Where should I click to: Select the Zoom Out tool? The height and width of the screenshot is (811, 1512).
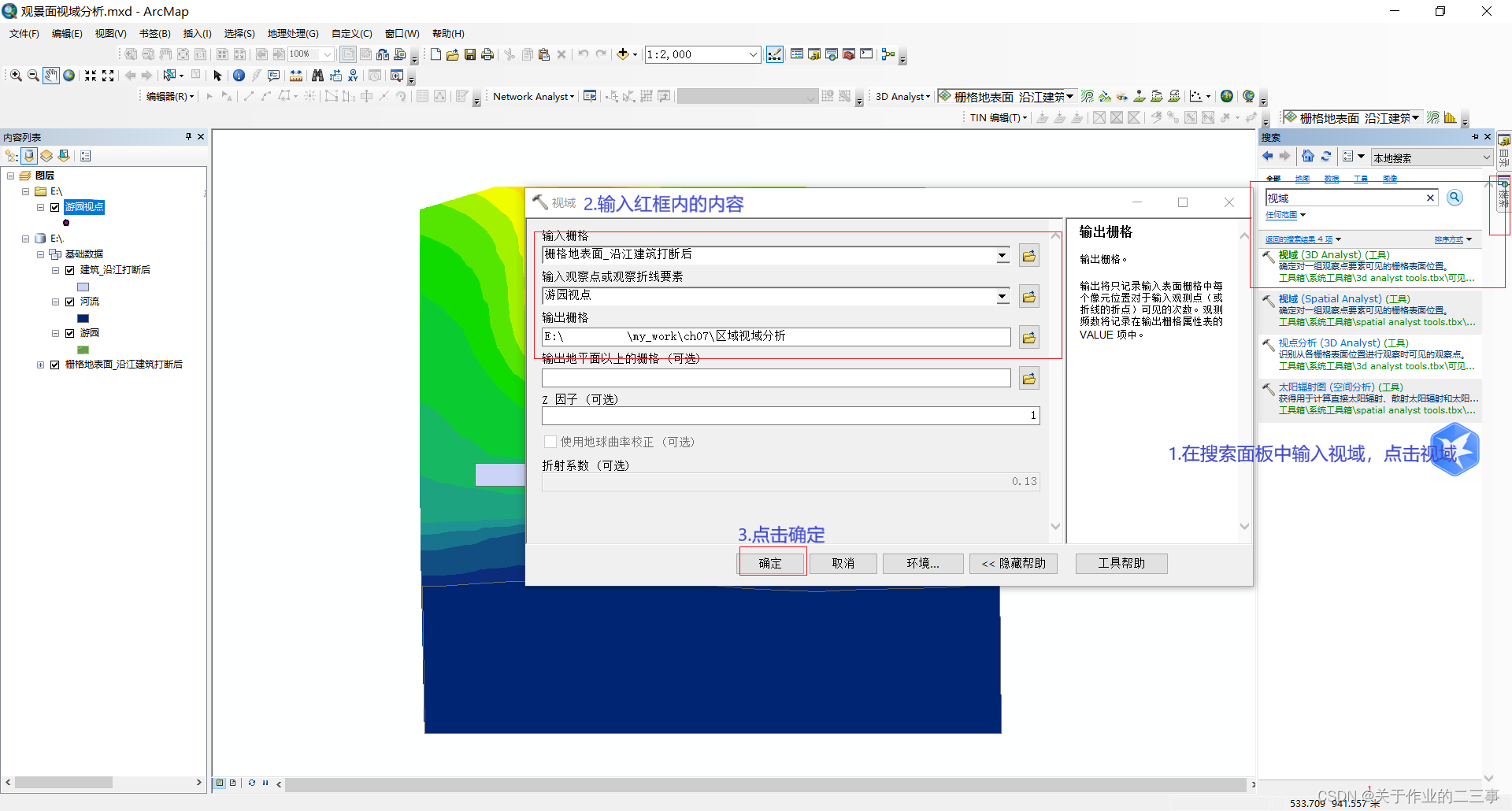(x=33, y=76)
